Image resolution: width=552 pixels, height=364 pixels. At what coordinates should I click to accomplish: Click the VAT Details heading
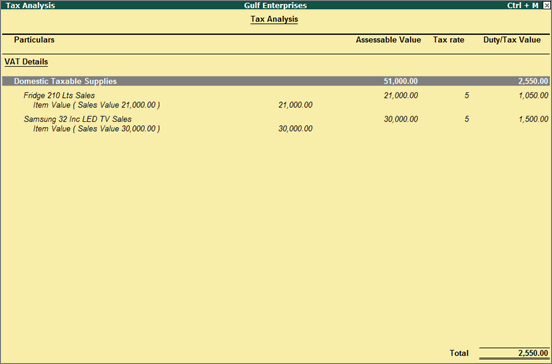point(26,62)
